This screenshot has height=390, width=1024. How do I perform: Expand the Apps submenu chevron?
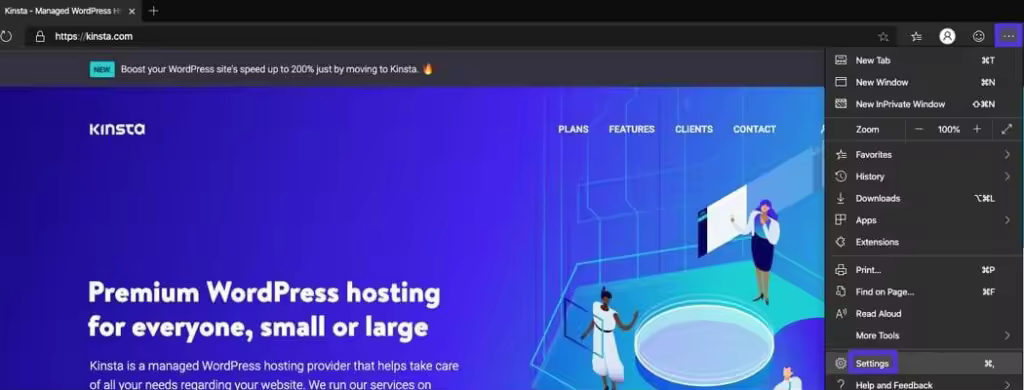[x=1008, y=220]
